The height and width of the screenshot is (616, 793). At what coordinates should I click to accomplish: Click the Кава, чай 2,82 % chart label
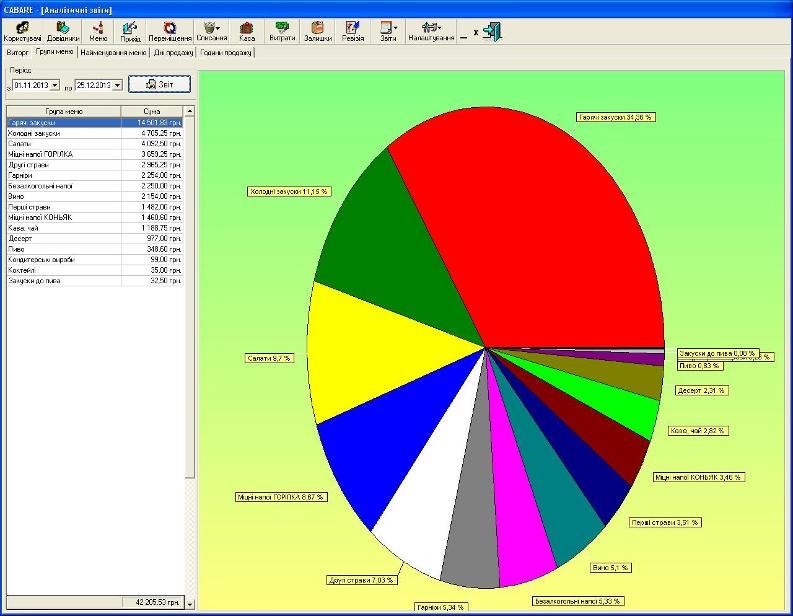pos(698,430)
